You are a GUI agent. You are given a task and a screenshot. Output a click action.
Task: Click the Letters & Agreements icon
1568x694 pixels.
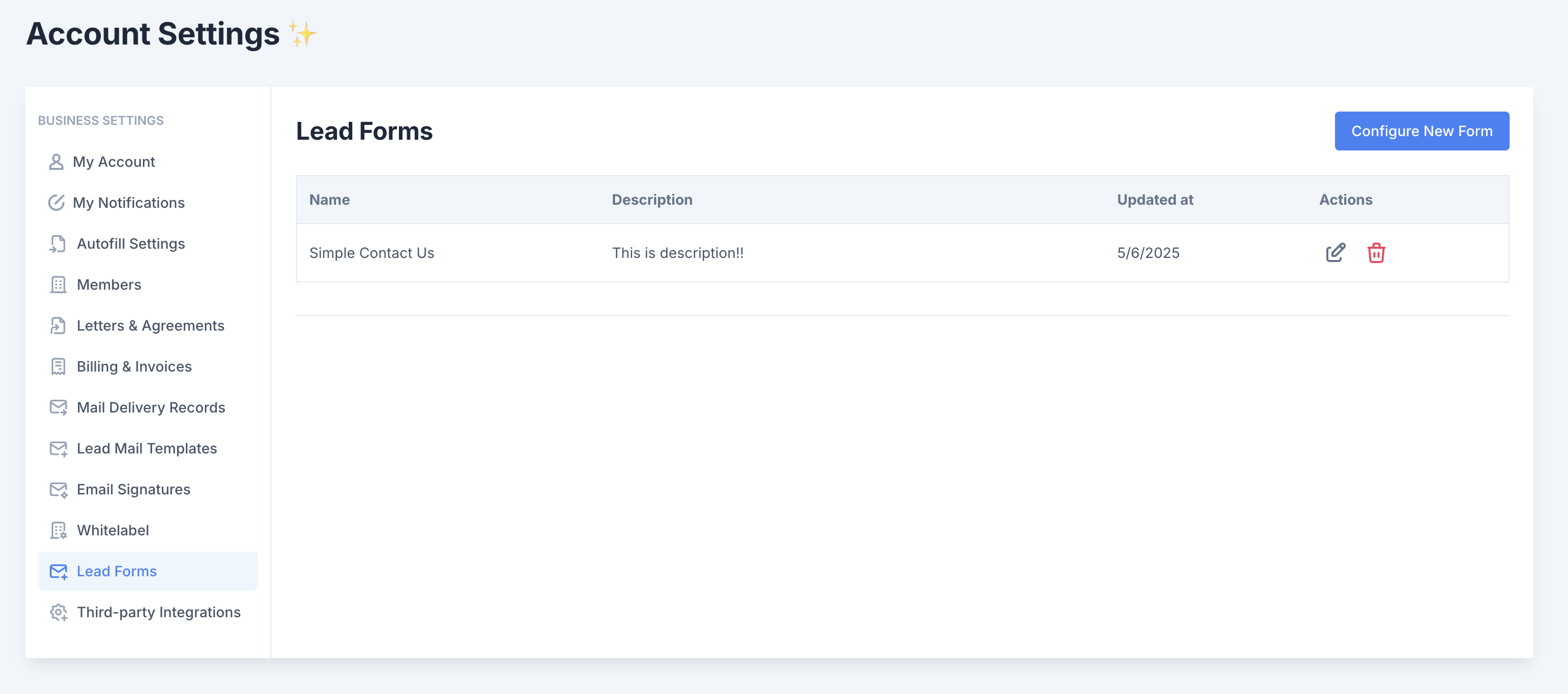point(58,326)
